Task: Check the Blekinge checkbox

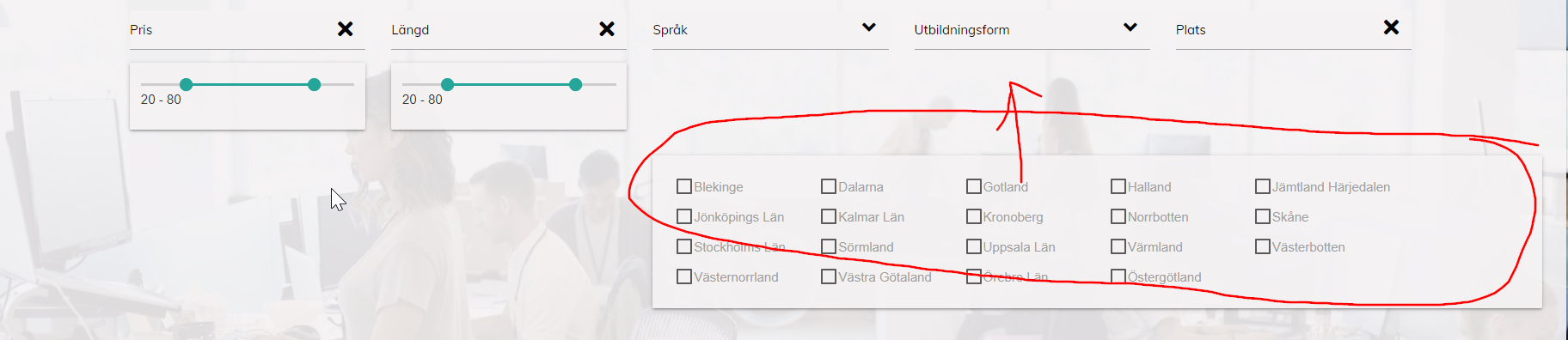Action: click(684, 186)
